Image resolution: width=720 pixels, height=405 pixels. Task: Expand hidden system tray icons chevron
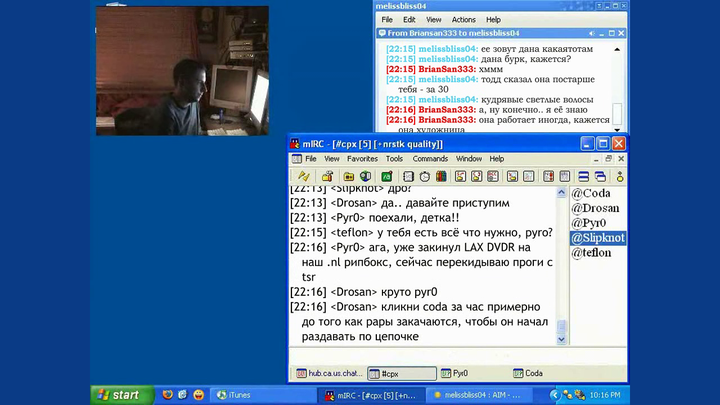(555, 395)
